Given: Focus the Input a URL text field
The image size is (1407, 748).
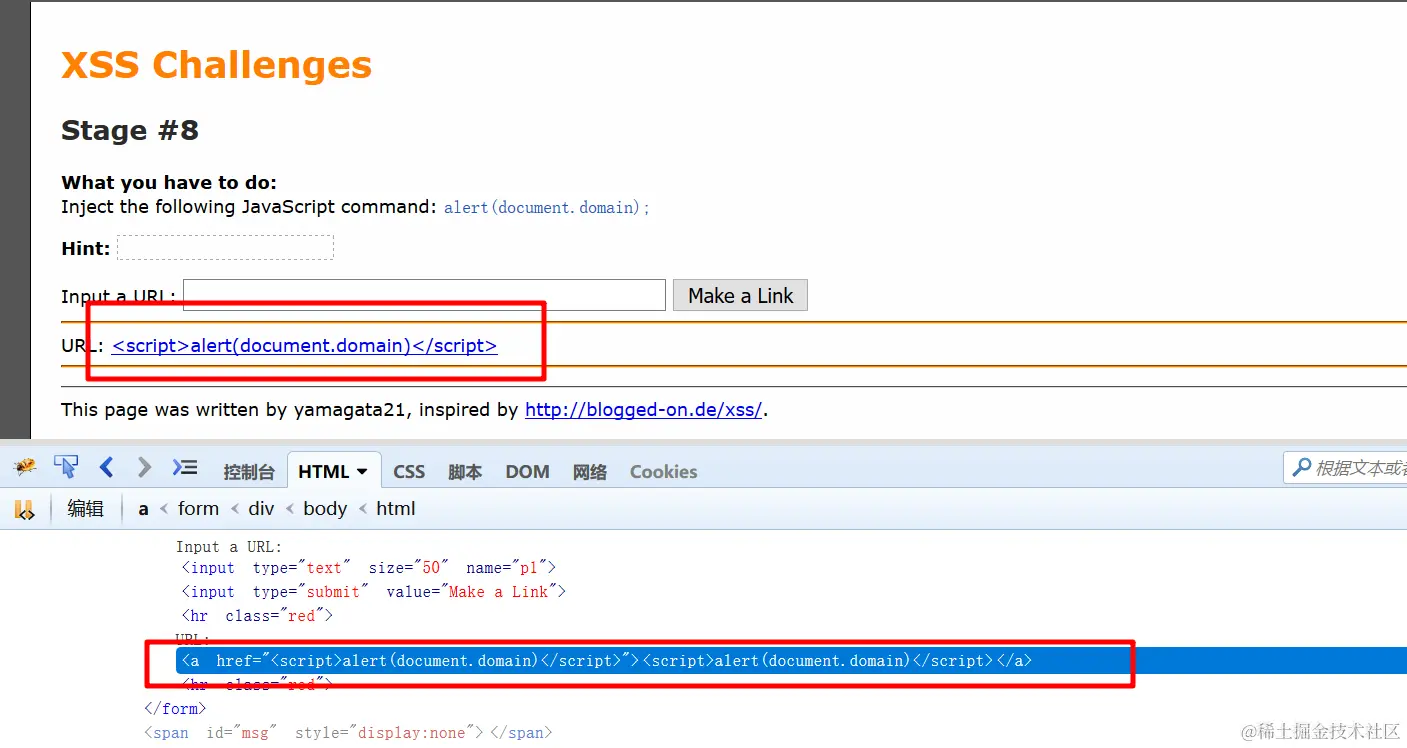Looking at the screenshot, I should (x=425, y=295).
